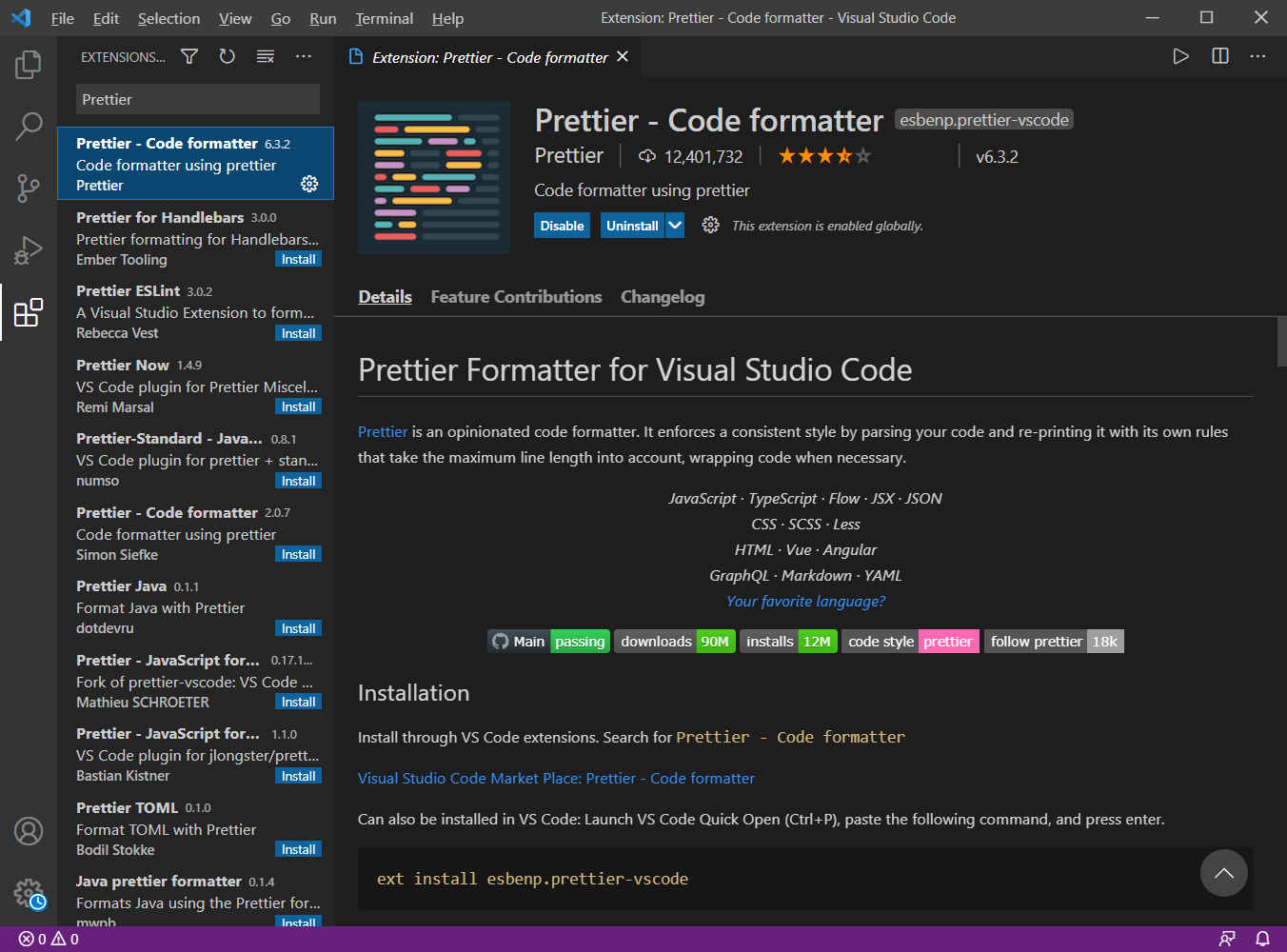Click the 'Your favorite language?' link
The height and width of the screenshot is (952, 1287).
805,601
